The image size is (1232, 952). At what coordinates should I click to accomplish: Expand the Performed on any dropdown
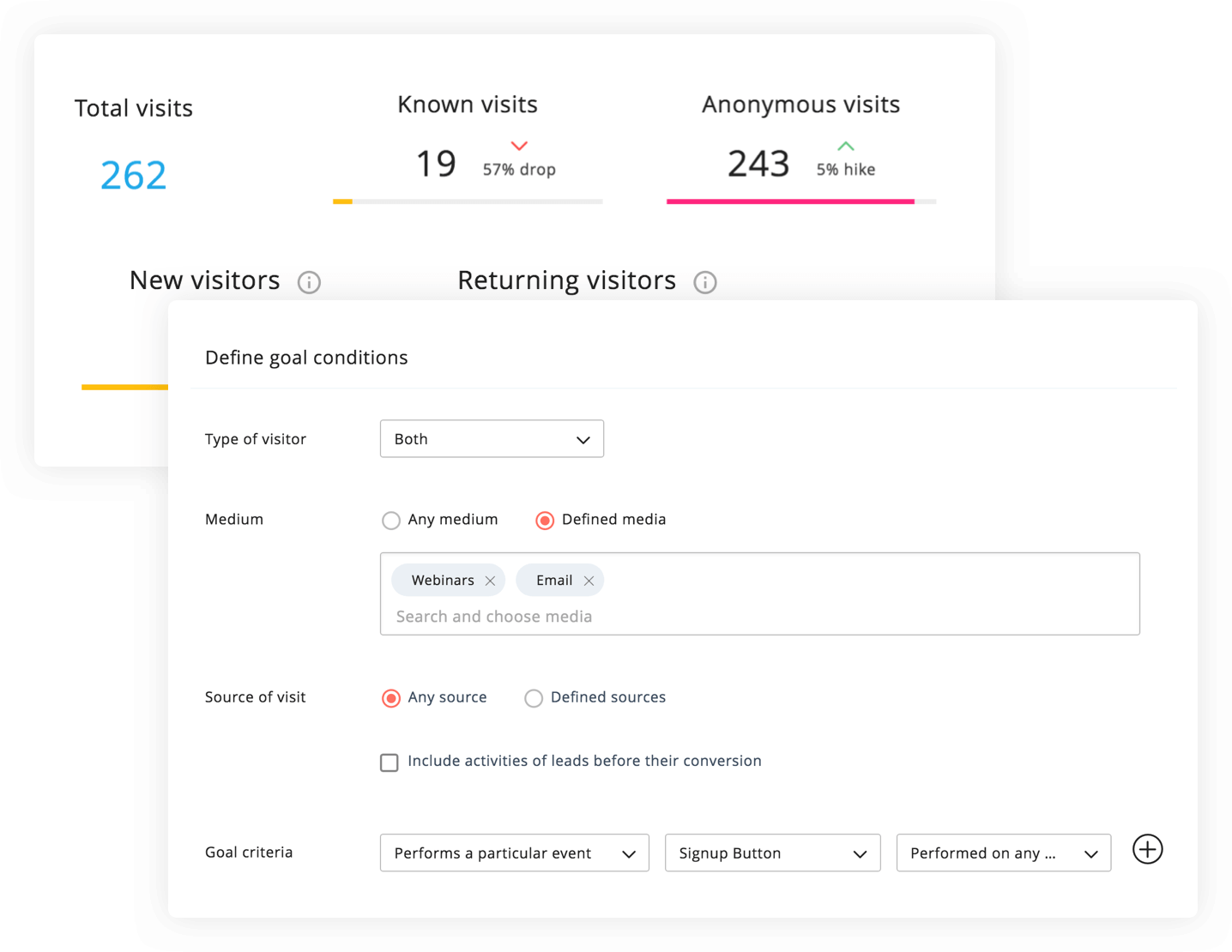pyautogui.click(x=1003, y=853)
